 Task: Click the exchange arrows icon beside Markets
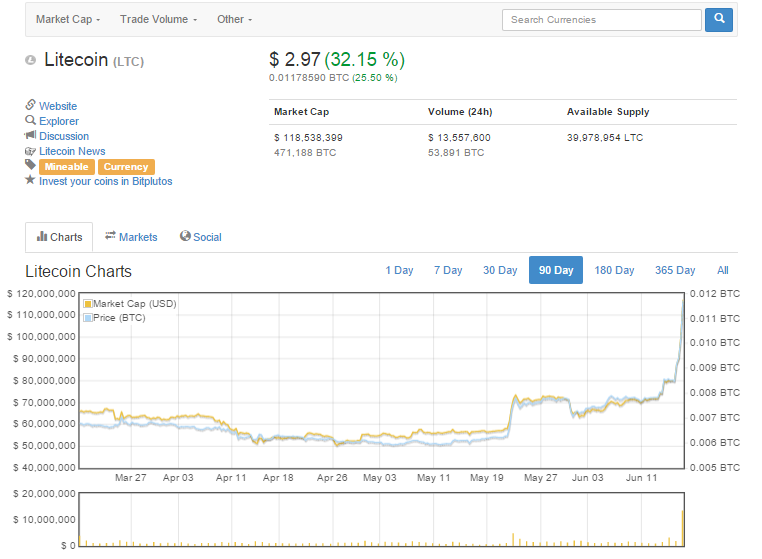110,235
